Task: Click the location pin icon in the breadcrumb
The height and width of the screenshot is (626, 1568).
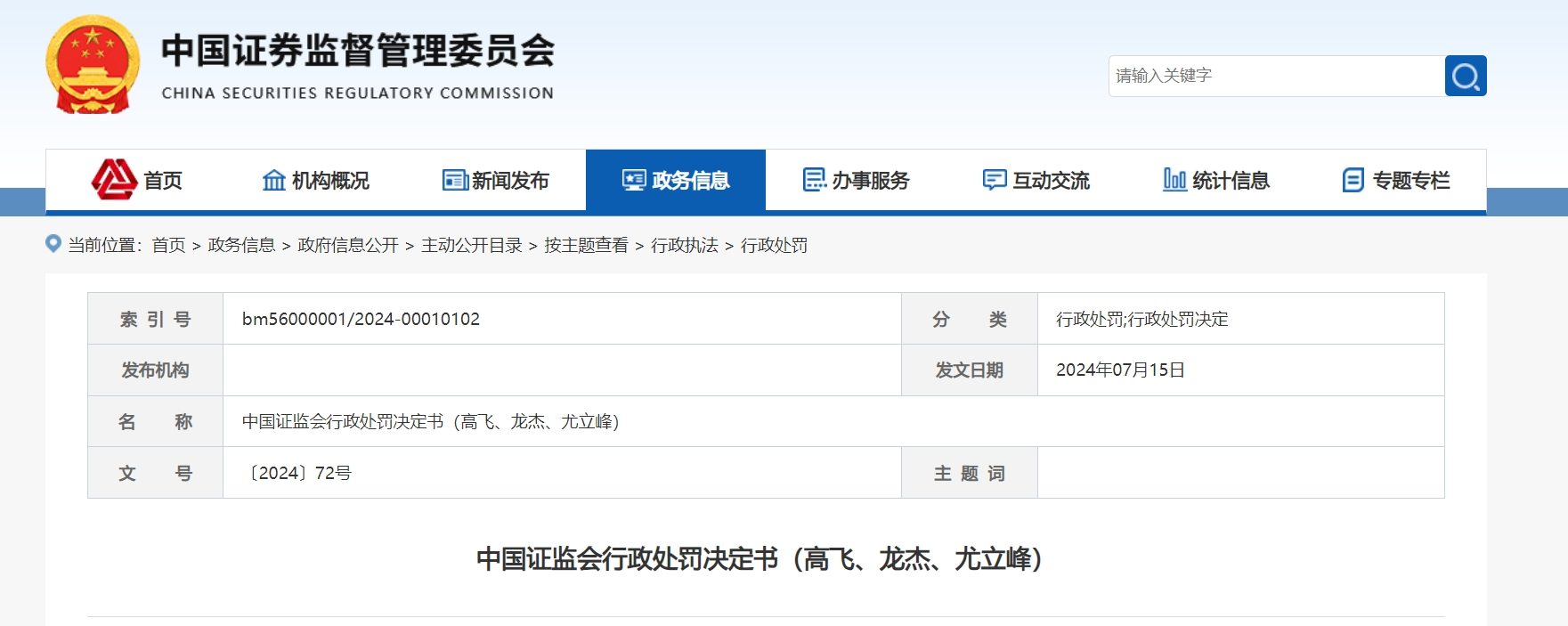Action: click(x=53, y=244)
